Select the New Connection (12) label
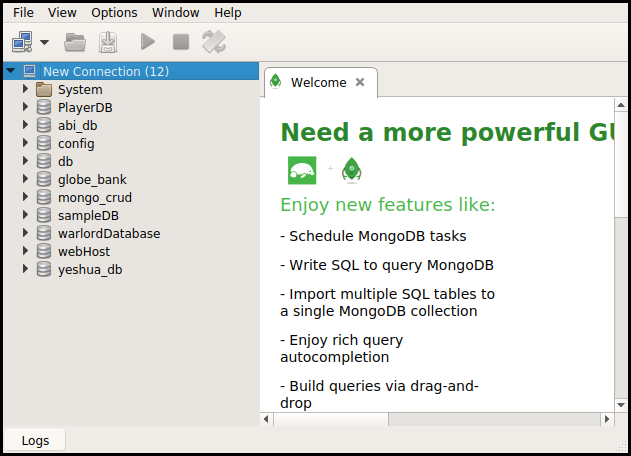Image resolution: width=631 pixels, height=456 pixels. pos(106,72)
